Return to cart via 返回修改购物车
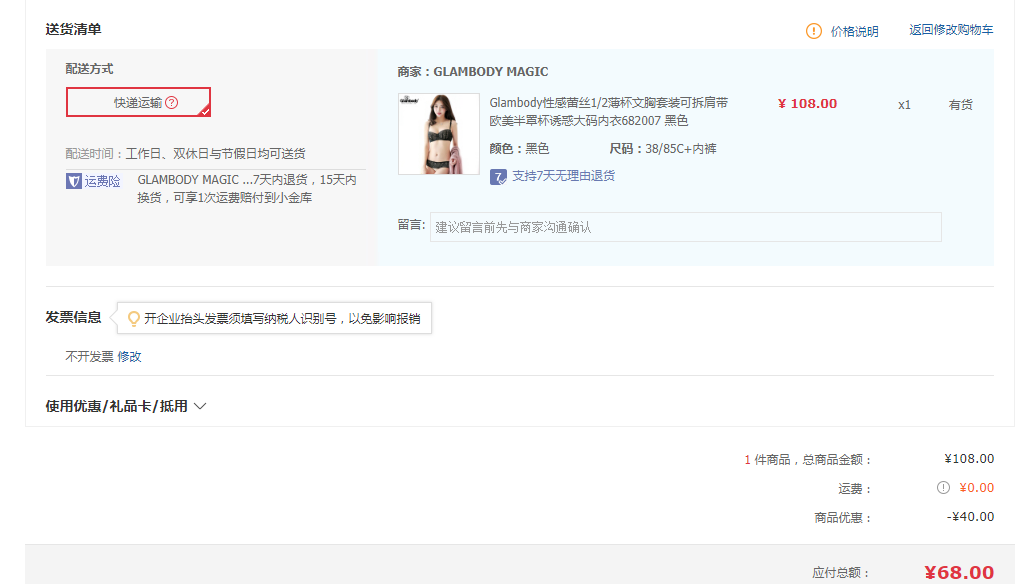The width and height of the screenshot is (1023, 584). click(x=951, y=29)
